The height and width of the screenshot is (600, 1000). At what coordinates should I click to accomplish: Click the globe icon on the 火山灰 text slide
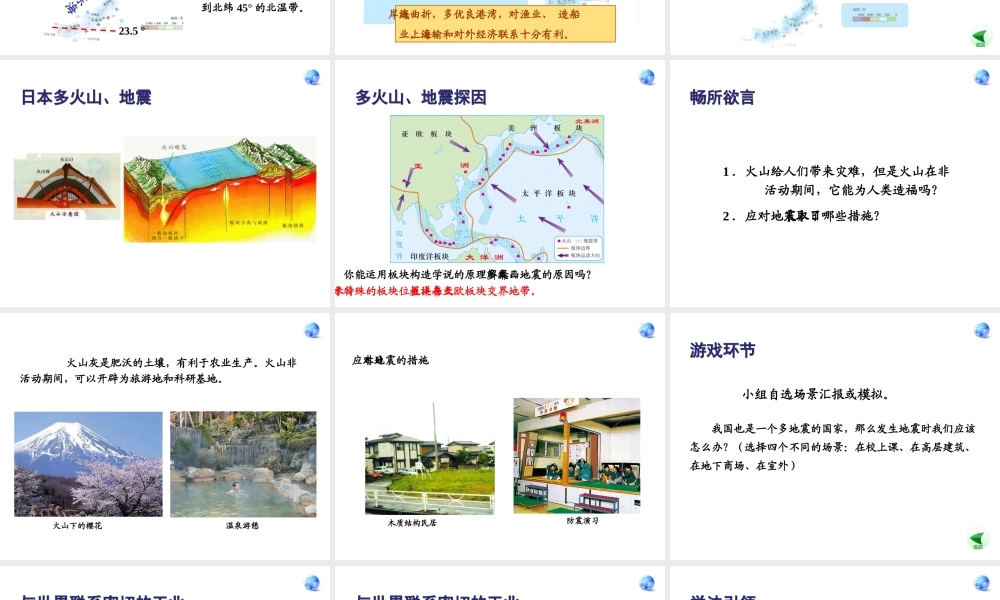(x=312, y=330)
